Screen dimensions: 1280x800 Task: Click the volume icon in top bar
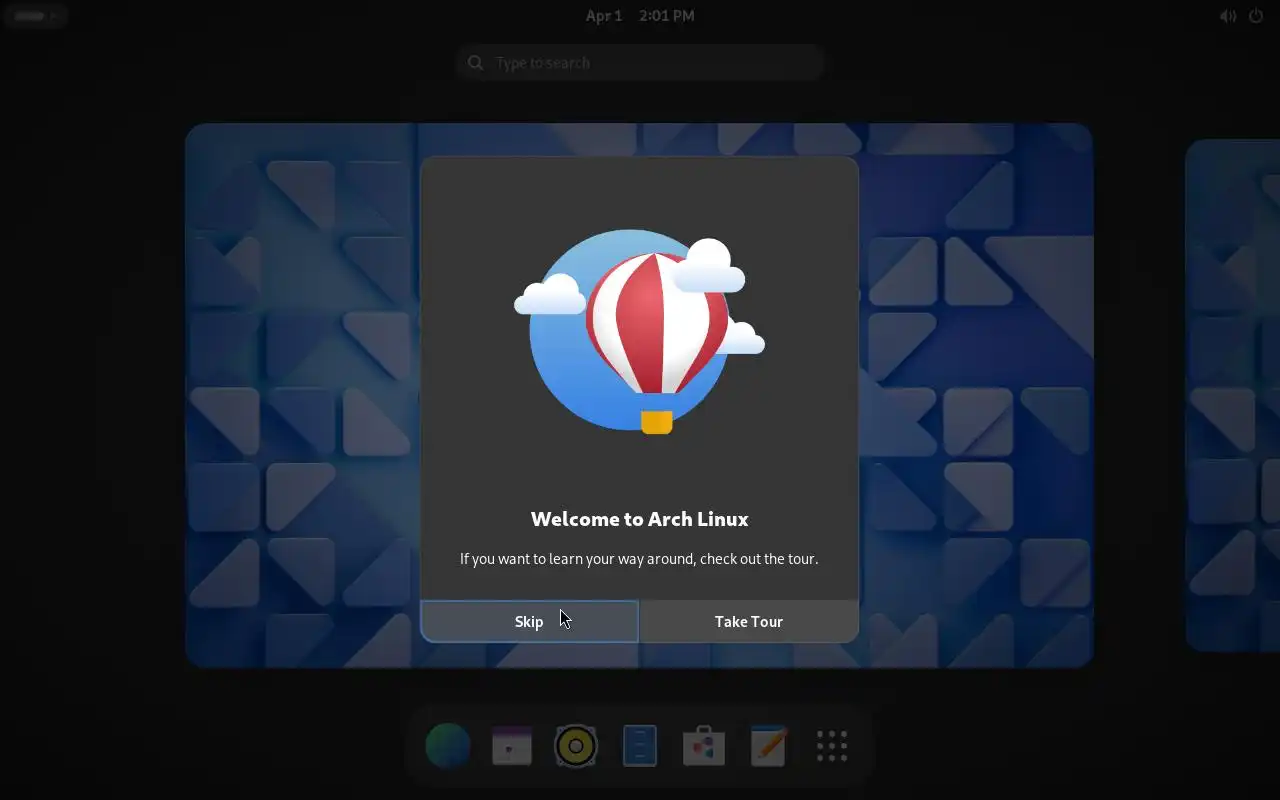[1228, 16]
